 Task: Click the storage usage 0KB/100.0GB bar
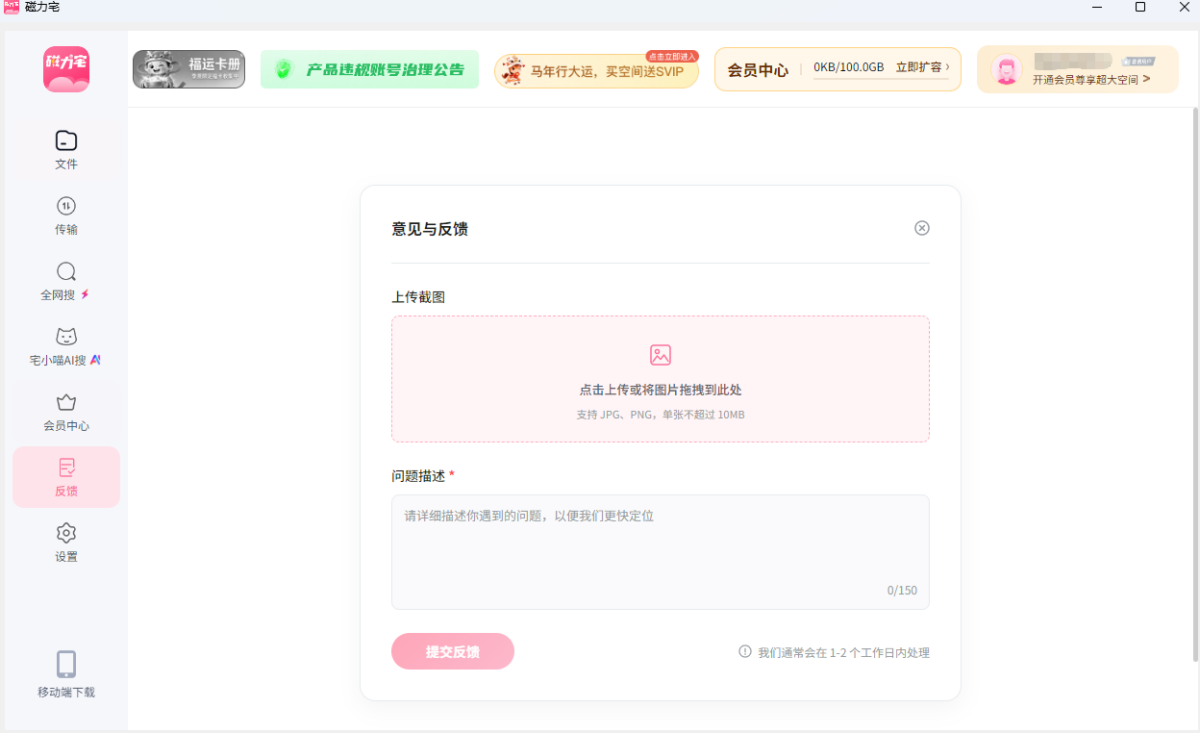tap(849, 68)
